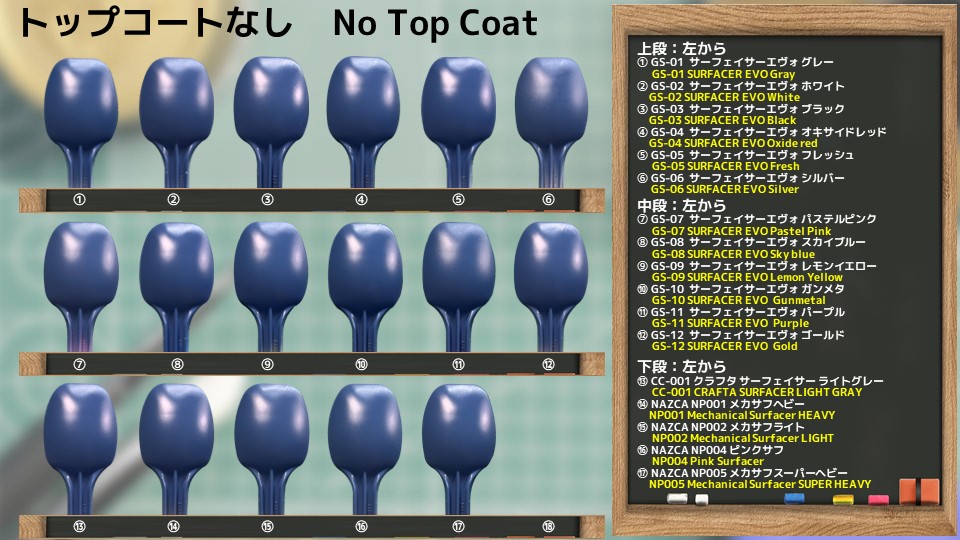Image resolution: width=960 pixels, height=540 pixels.
Task: Click 'GS-11 SURFACER EVO Purple' text
Action: [x=730, y=323]
